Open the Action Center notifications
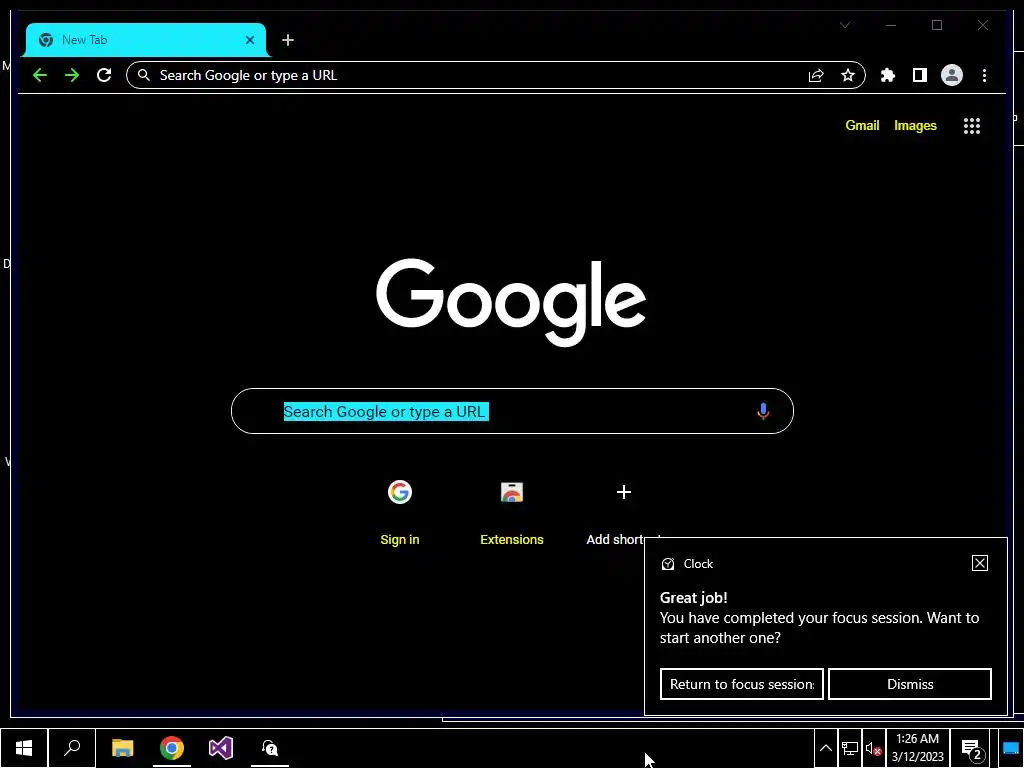The image size is (1024, 768). 972,748
